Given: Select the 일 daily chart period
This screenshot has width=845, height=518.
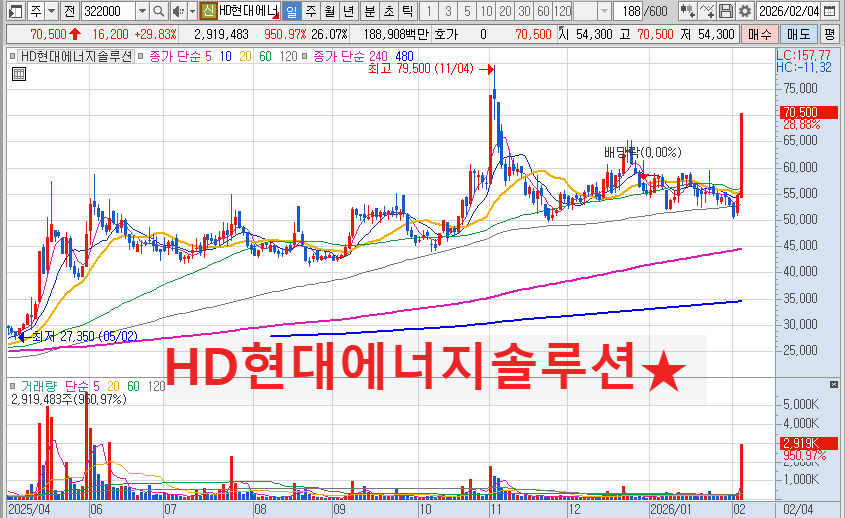Looking at the screenshot, I should coord(292,11).
